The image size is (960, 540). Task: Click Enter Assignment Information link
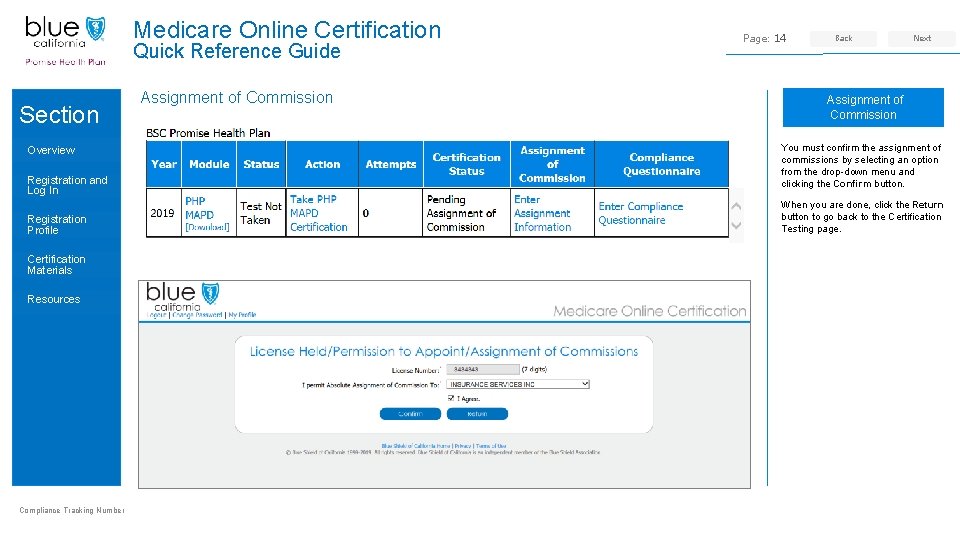[542, 213]
